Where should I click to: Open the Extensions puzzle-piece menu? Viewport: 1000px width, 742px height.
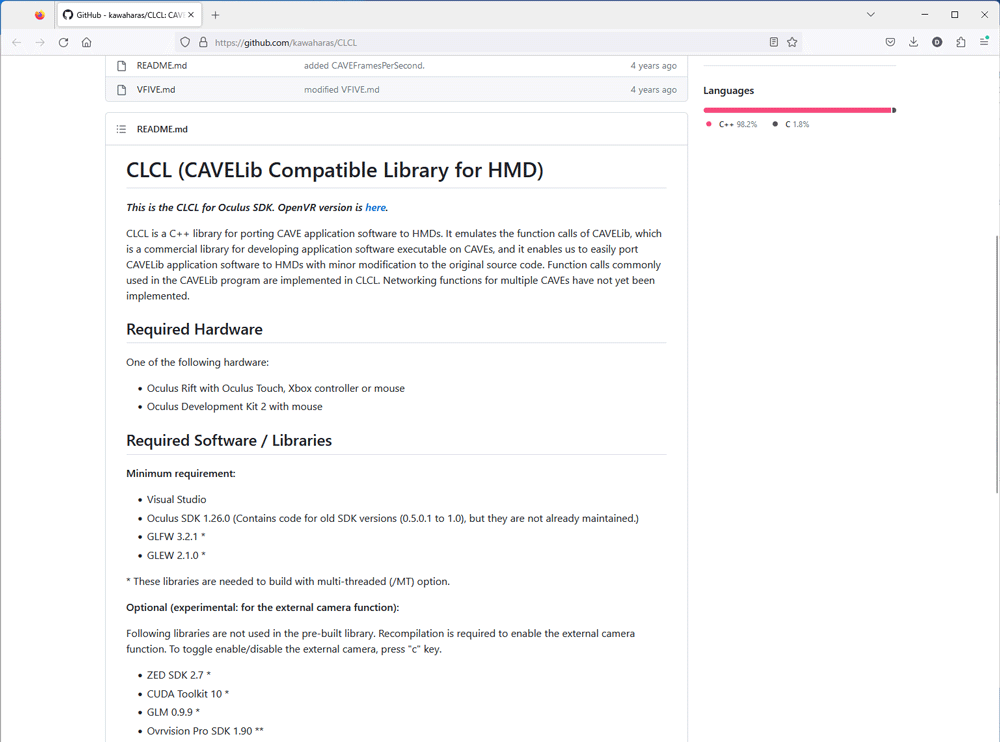point(960,42)
